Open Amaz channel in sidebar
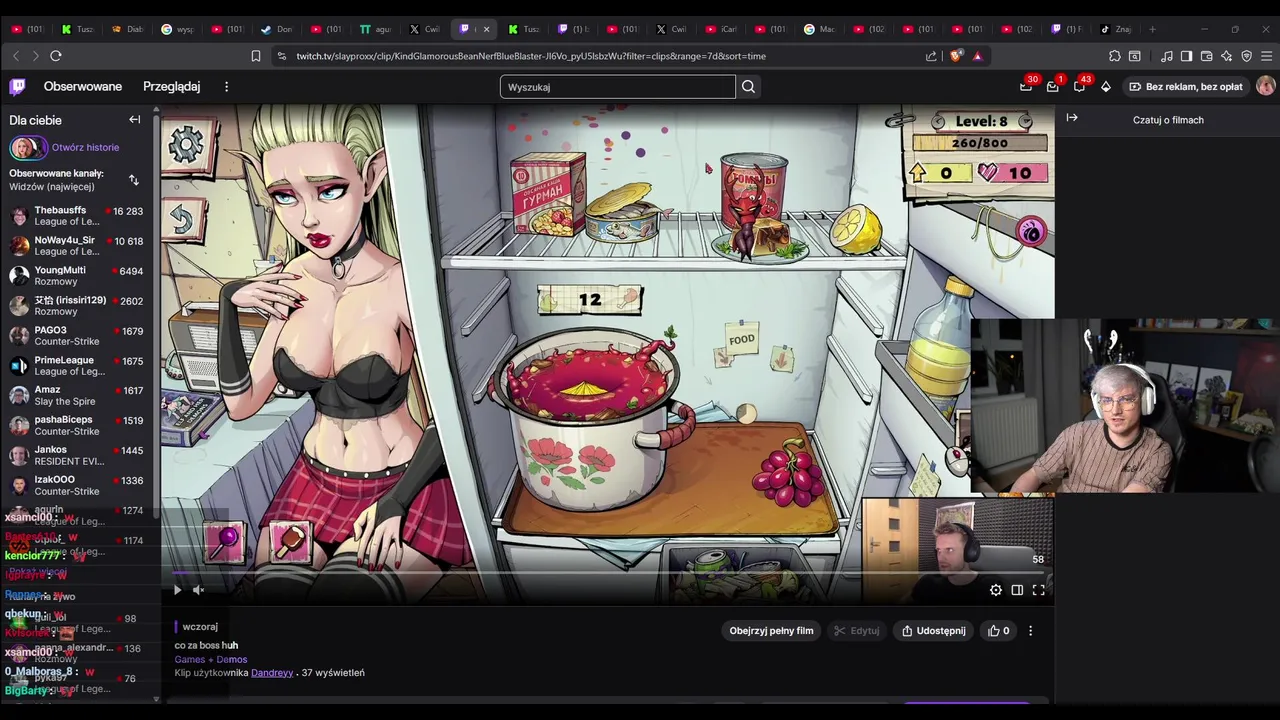Viewport: 1280px width, 720px height. pos(78,396)
